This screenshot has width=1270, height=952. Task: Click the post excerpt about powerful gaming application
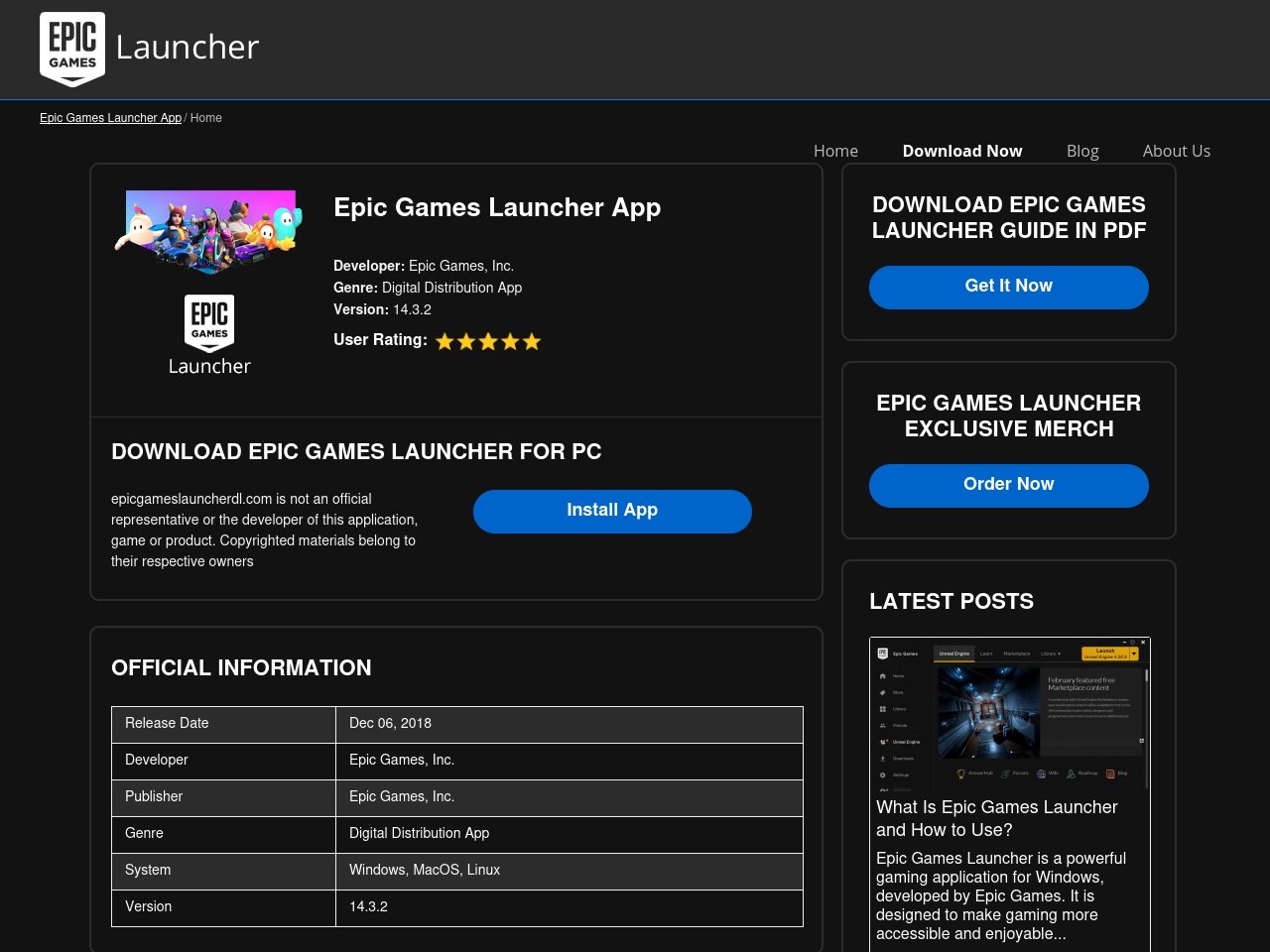tap(1001, 895)
